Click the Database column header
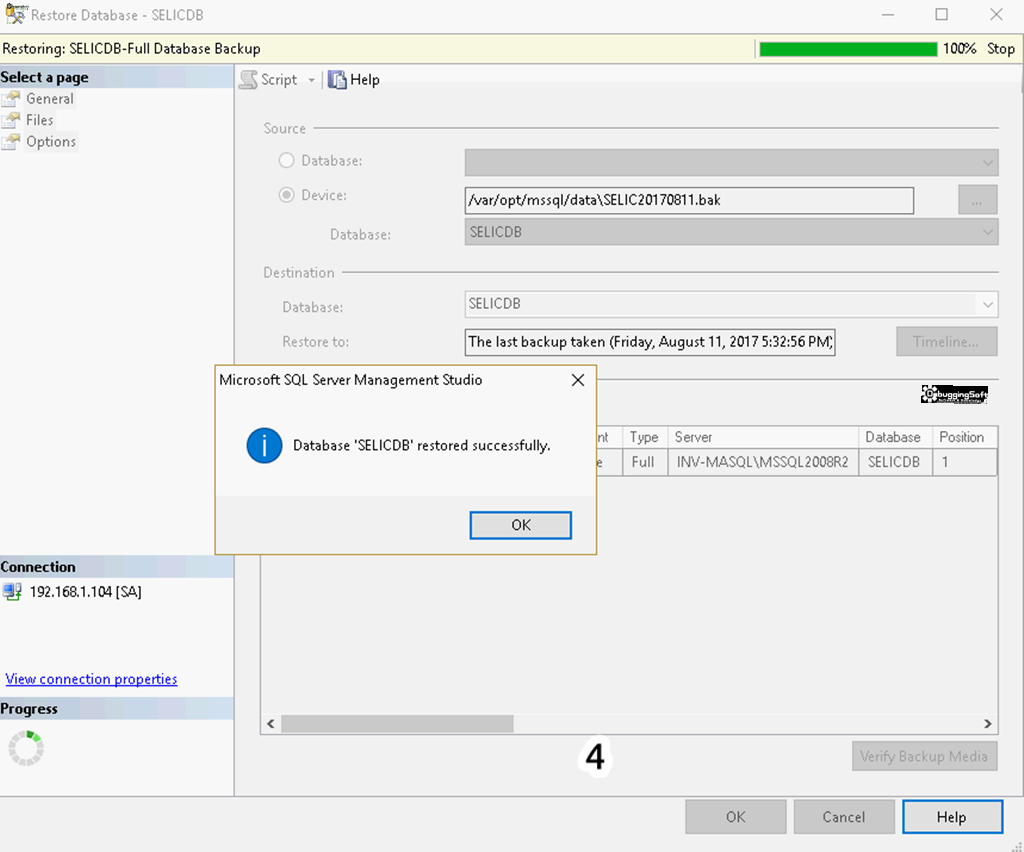Image resolution: width=1024 pixels, height=852 pixels. tap(895, 437)
